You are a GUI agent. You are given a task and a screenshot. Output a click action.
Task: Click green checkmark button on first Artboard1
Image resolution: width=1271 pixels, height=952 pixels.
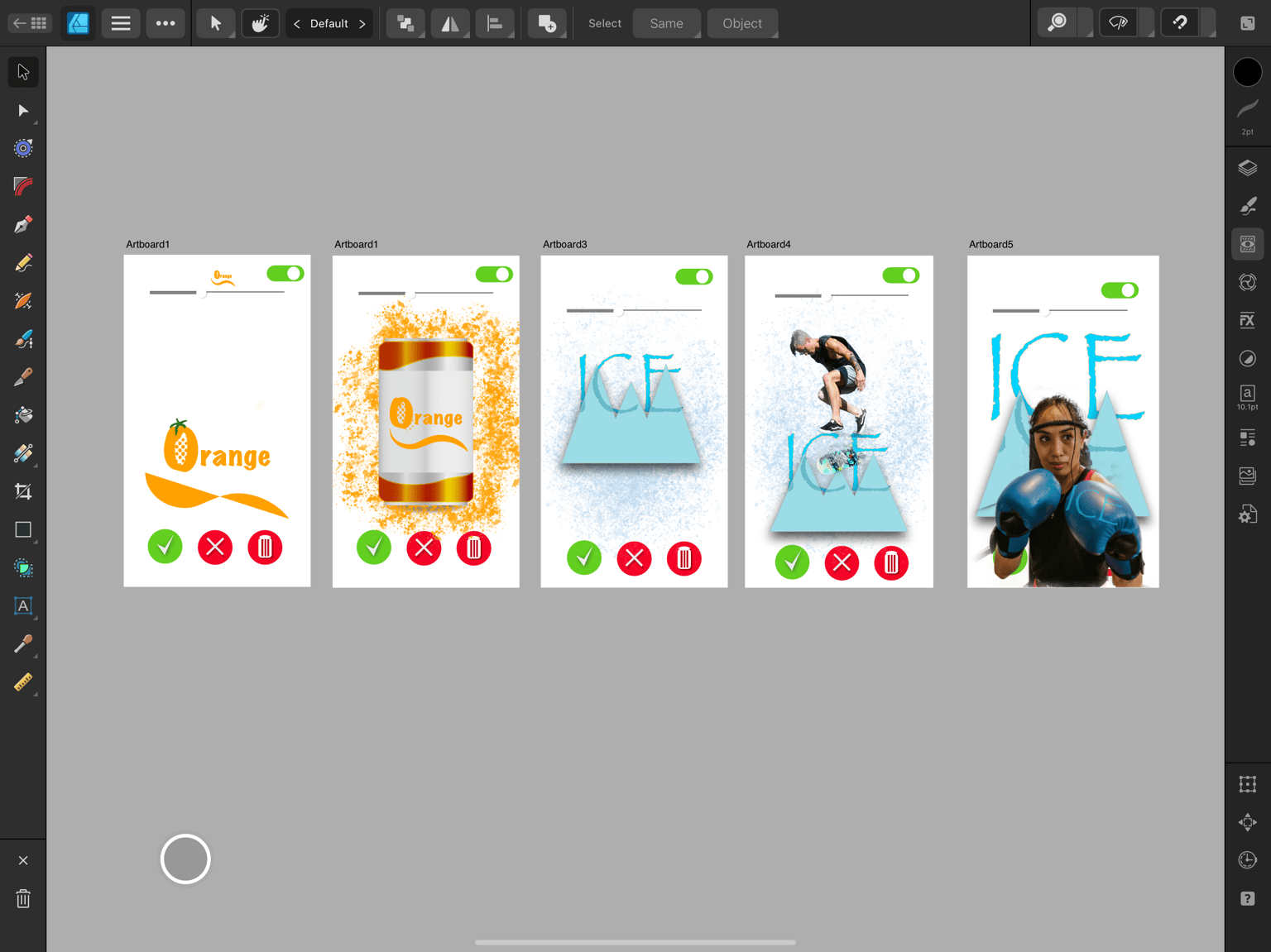(165, 547)
